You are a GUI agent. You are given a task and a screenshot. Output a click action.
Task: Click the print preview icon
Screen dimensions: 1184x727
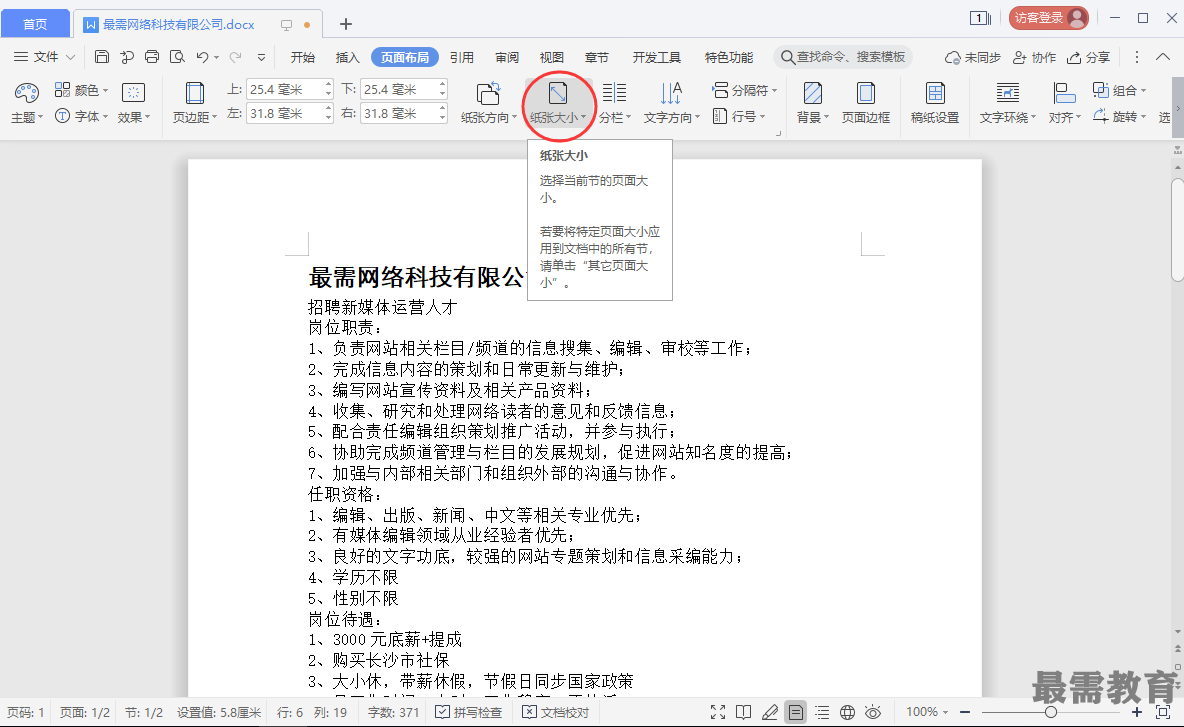coord(177,57)
